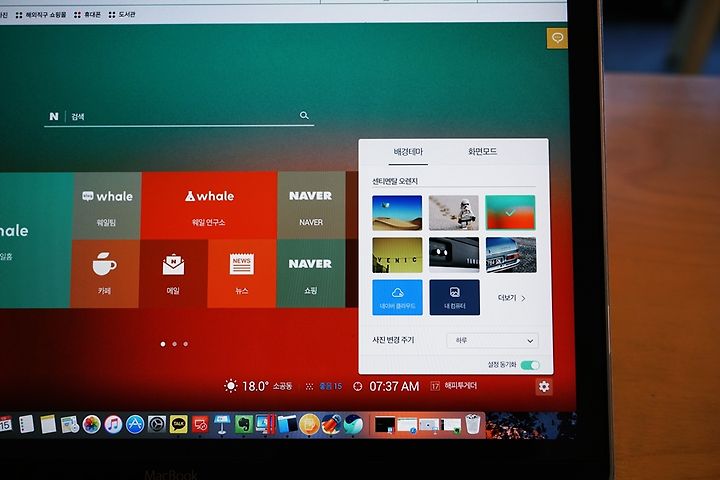Select the dark car headlights thumbnail
This screenshot has width=720, height=480.
[x=454, y=255]
